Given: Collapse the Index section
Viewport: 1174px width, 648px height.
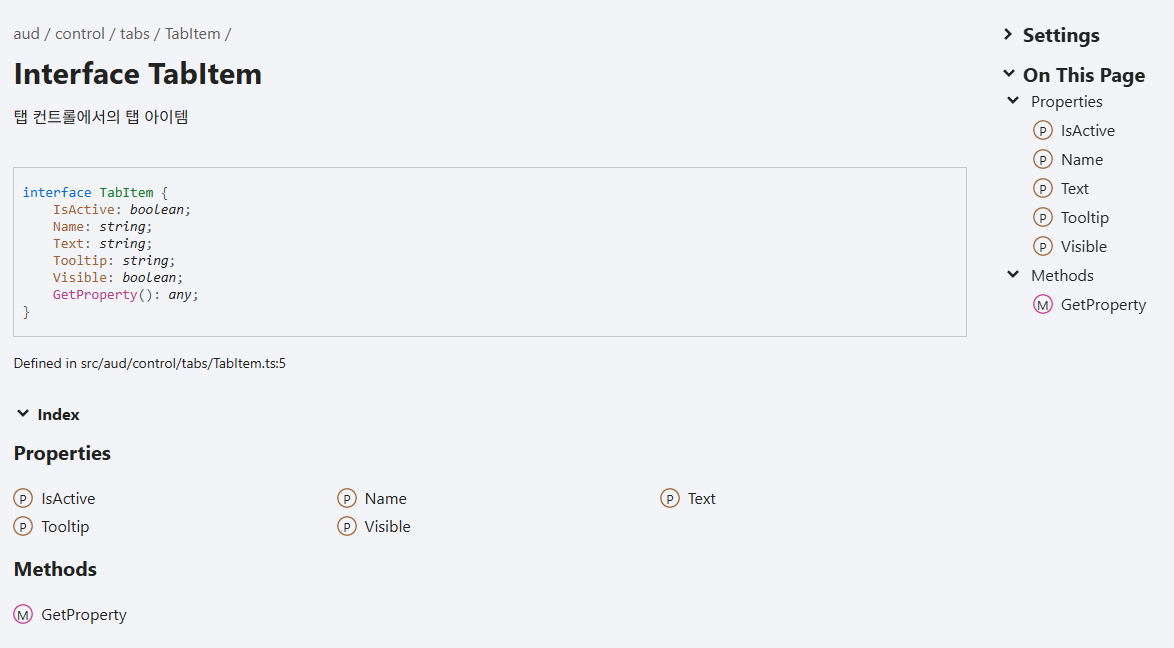Looking at the screenshot, I should [x=23, y=414].
